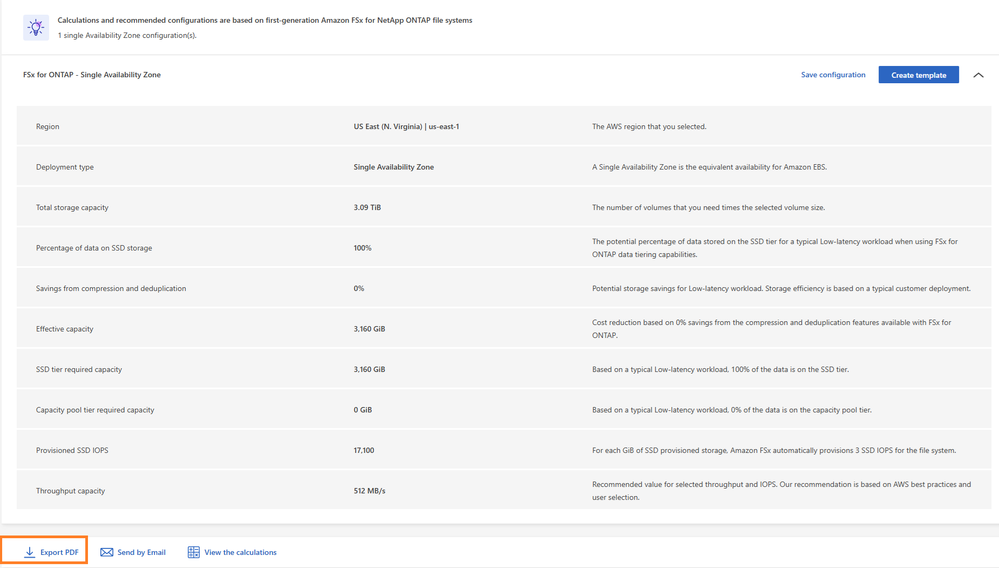Click the download arrow icon for PDF export

pos(30,552)
